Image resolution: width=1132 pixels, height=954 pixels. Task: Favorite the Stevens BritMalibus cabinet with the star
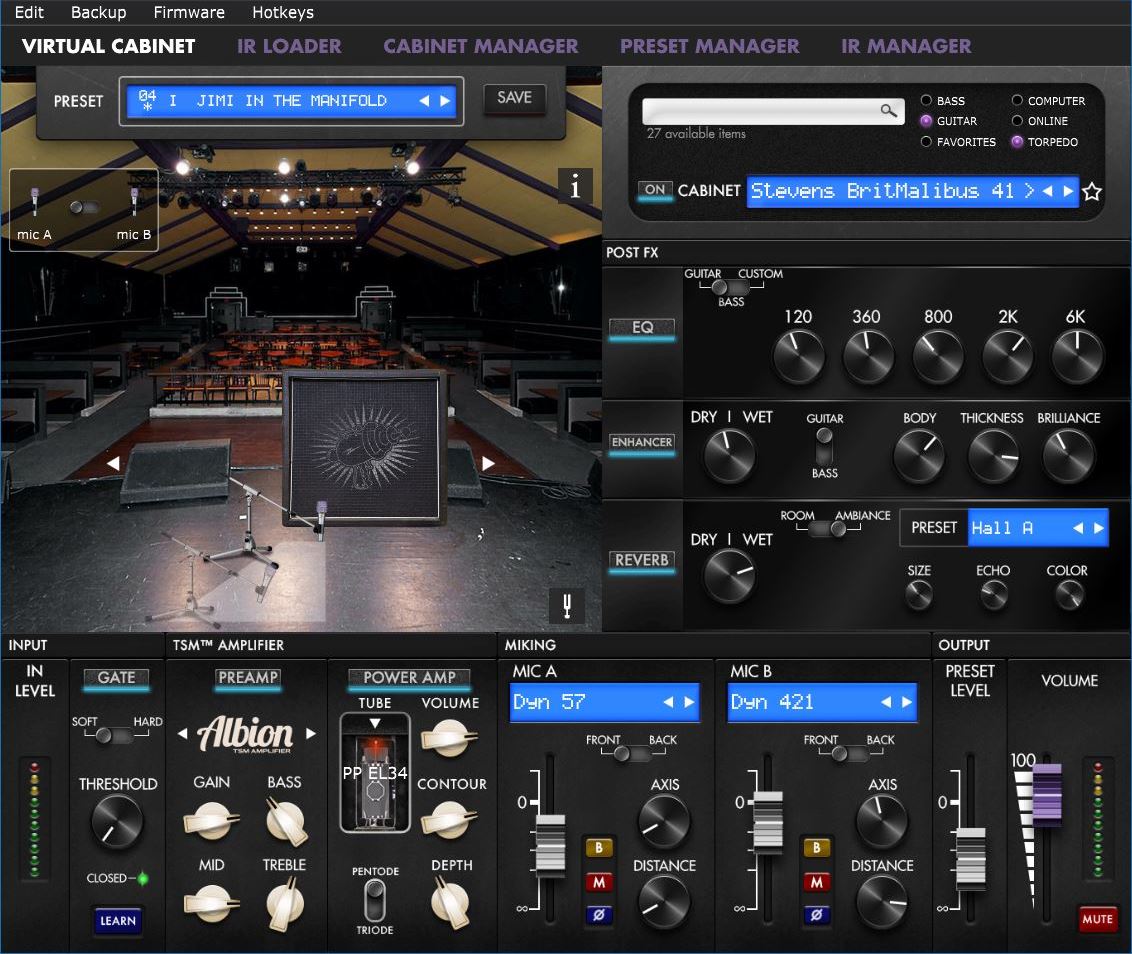(x=1092, y=191)
